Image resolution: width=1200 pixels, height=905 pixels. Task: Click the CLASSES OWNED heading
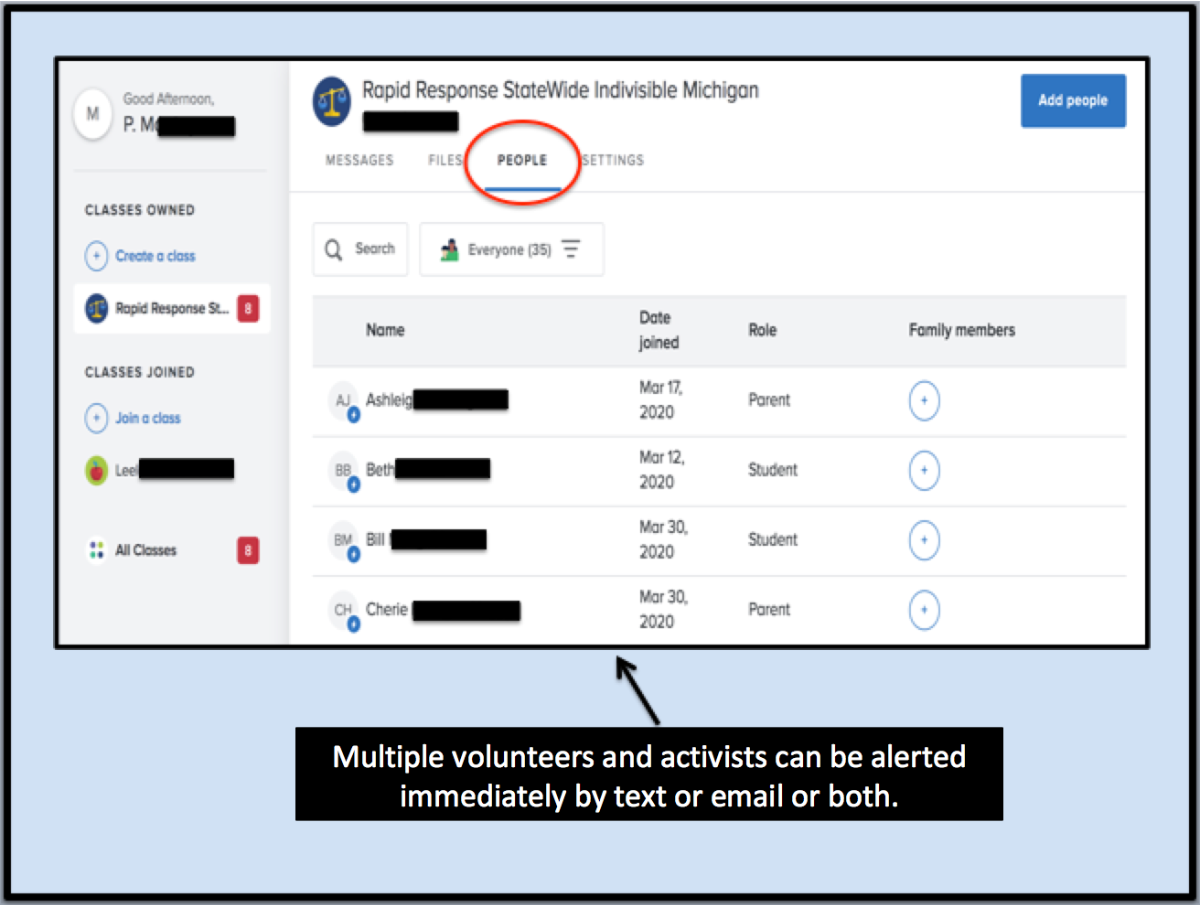(140, 210)
